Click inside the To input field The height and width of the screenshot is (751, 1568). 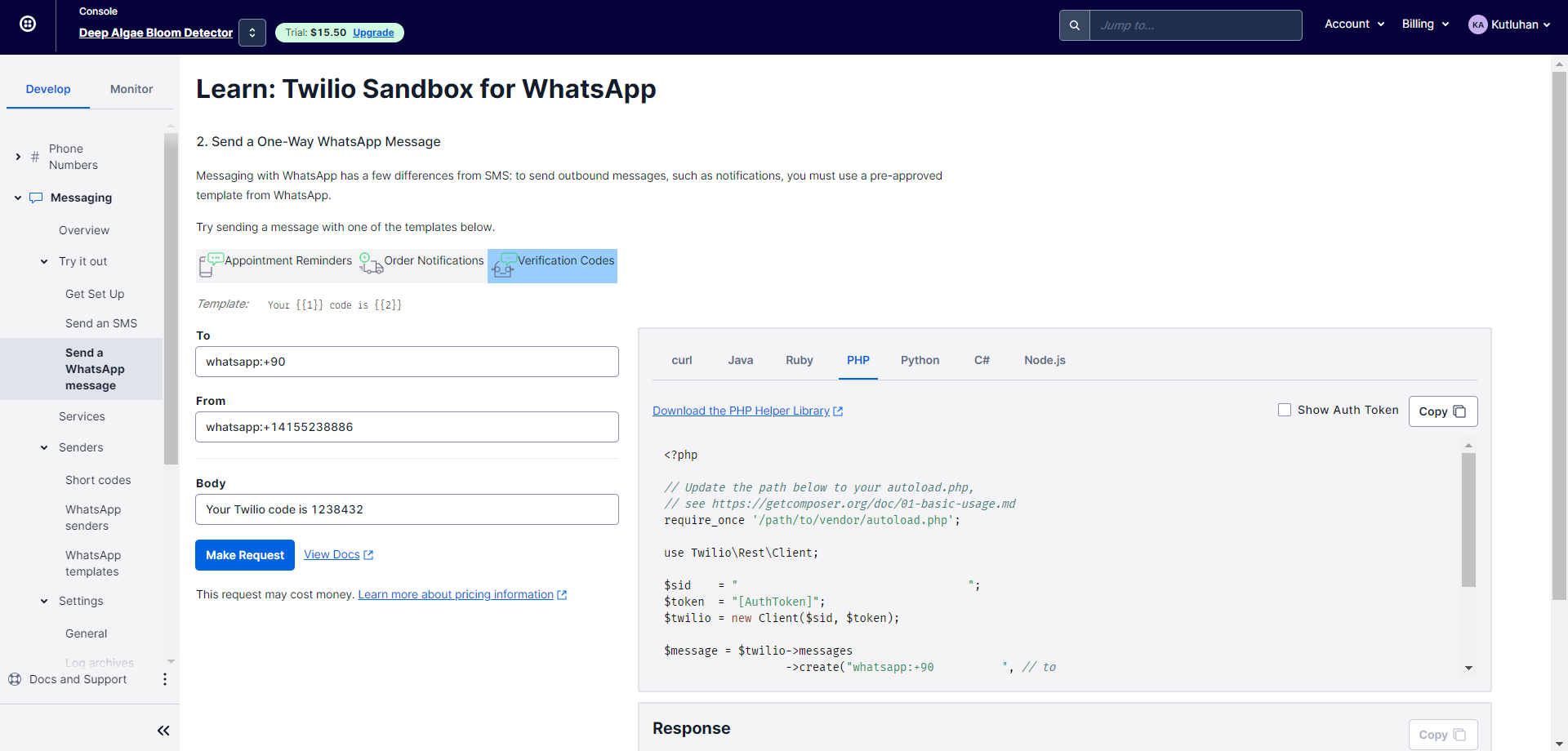[406, 361]
